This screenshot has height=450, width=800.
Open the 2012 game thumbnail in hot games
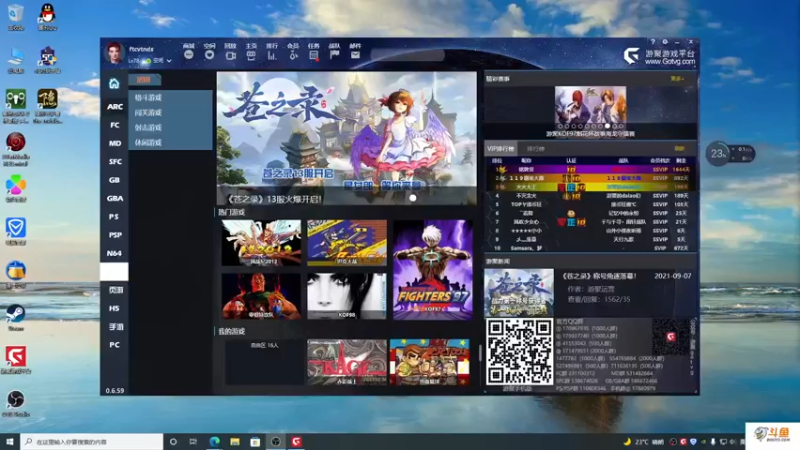pos(261,243)
